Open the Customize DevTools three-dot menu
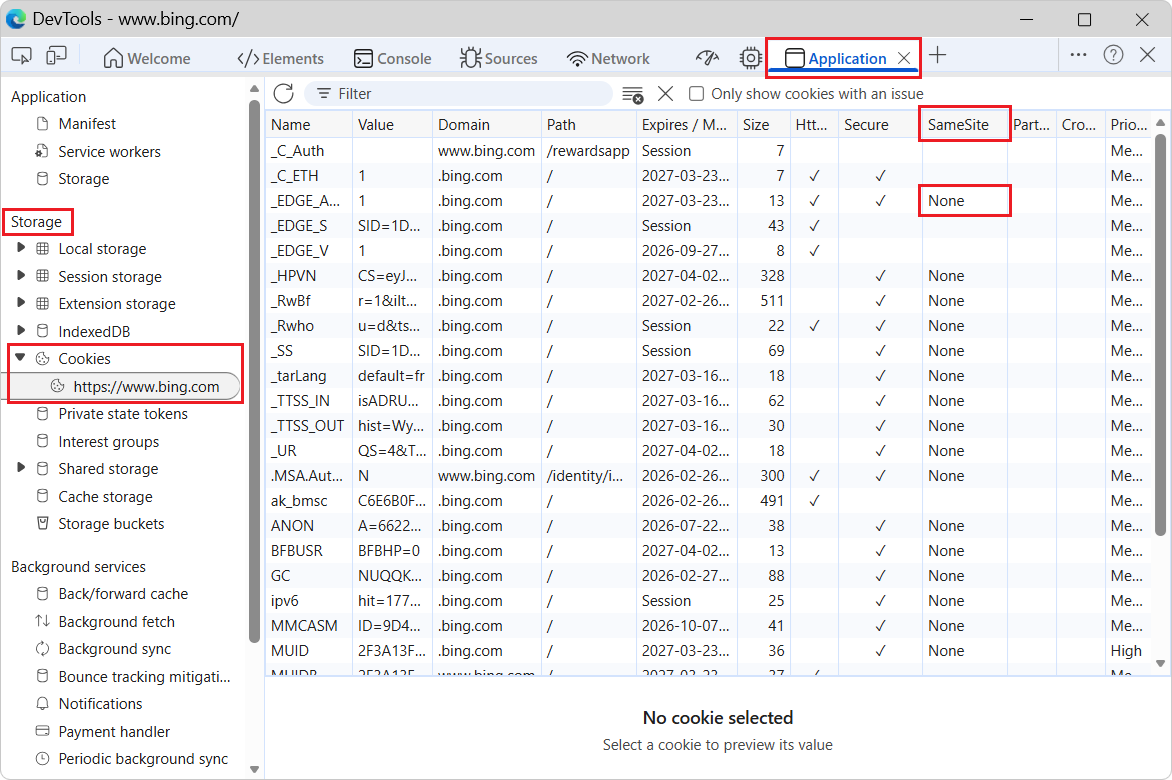This screenshot has width=1172, height=780. coord(1078,55)
